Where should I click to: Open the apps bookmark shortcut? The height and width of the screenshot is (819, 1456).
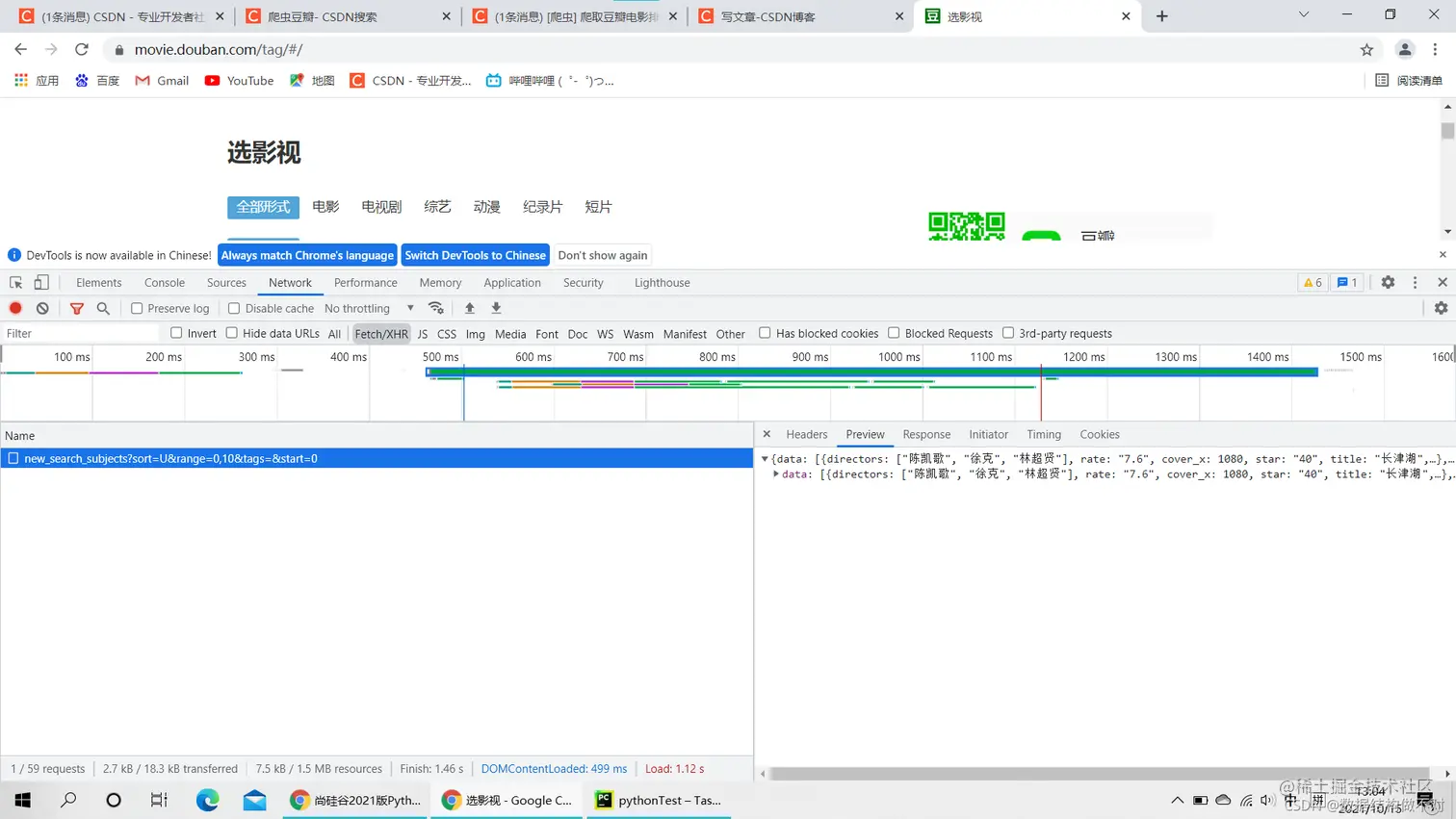[37, 81]
